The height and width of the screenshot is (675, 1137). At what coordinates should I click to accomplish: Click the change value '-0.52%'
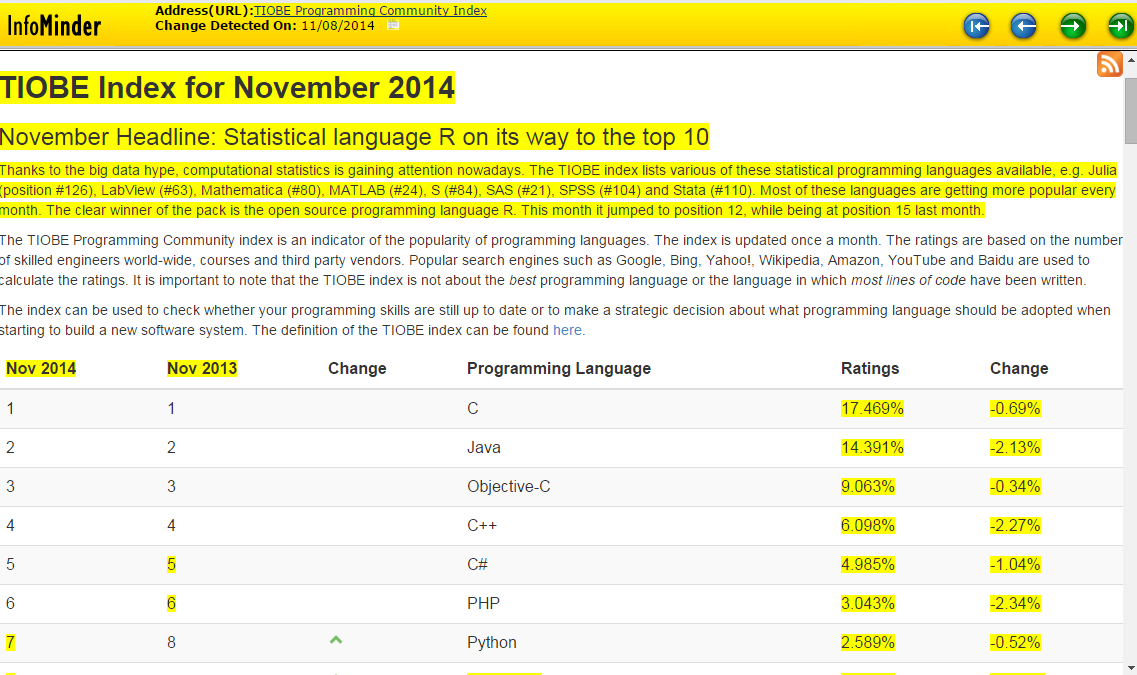[x=1015, y=643]
